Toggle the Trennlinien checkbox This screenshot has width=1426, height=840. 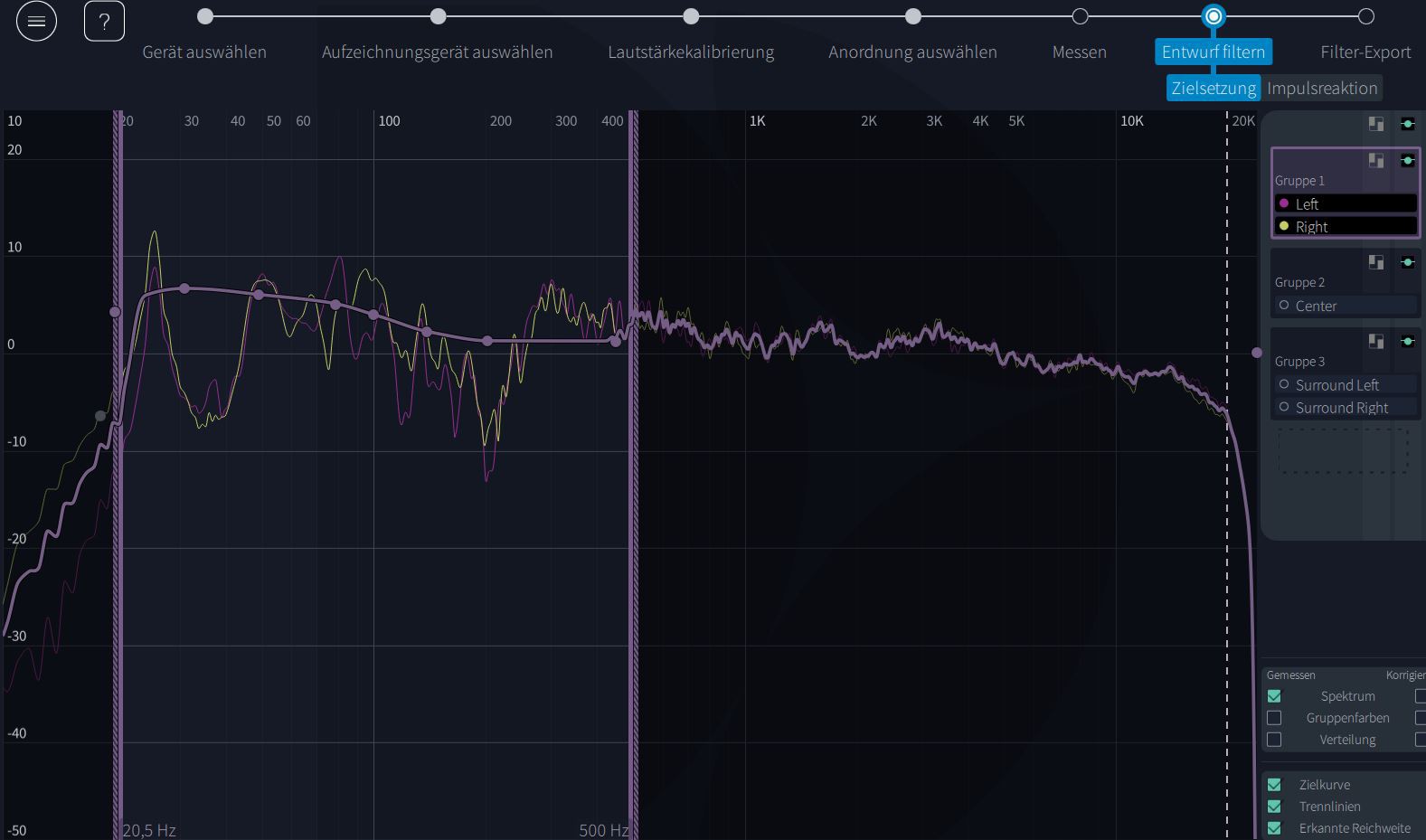click(1274, 807)
